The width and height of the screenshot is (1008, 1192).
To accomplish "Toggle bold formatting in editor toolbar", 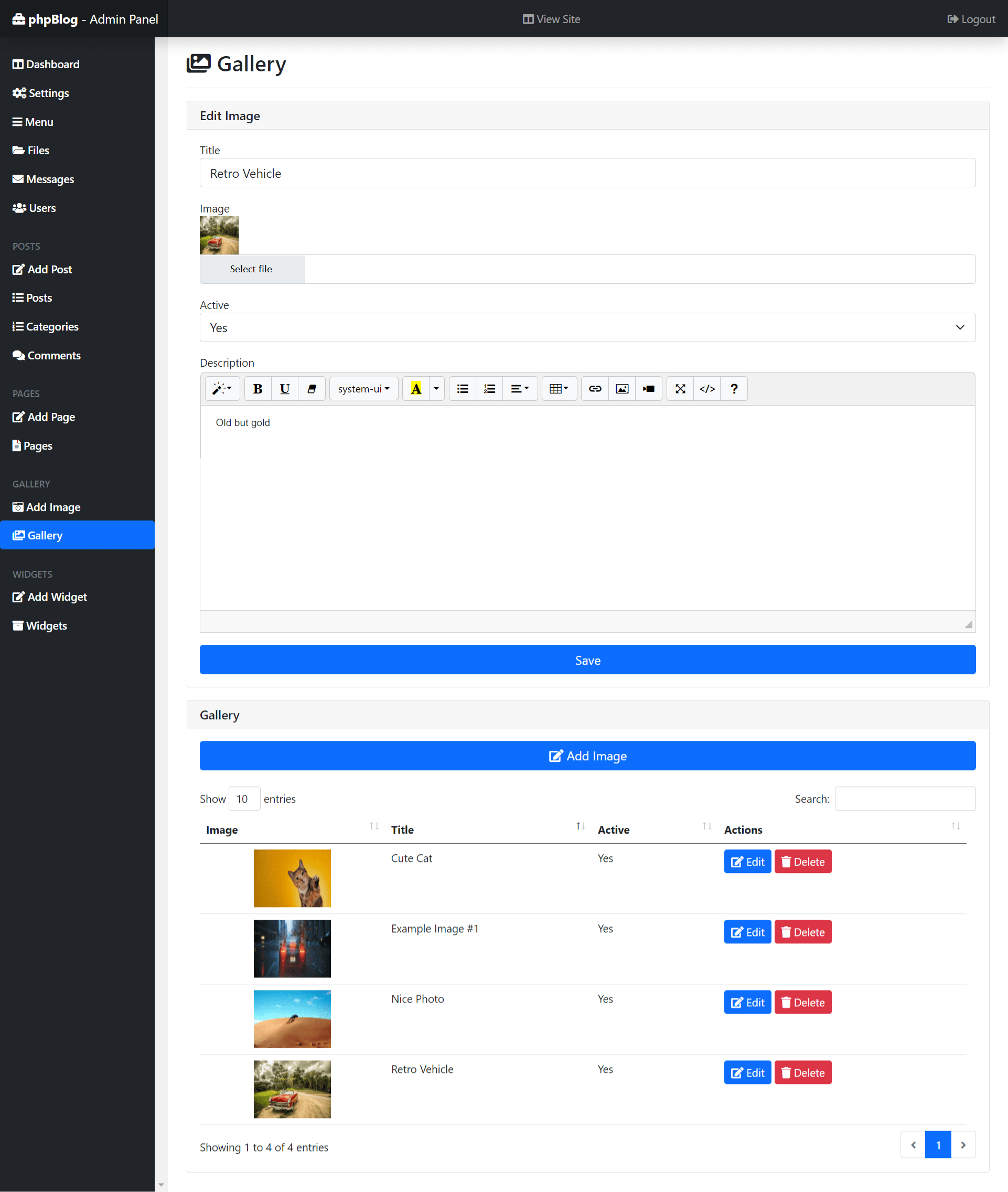I will (258, 389).
